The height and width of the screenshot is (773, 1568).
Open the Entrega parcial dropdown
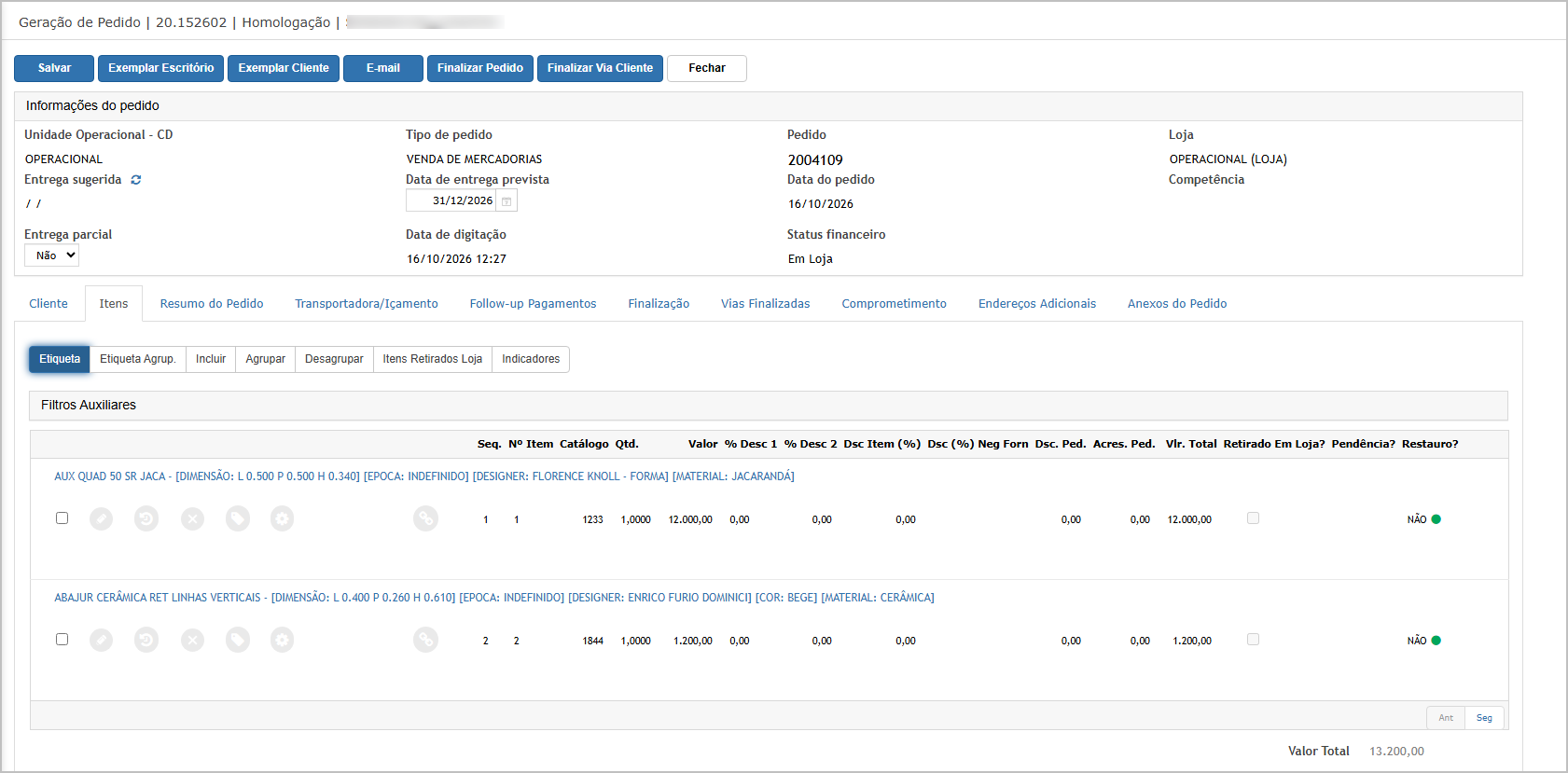[51, 255]
